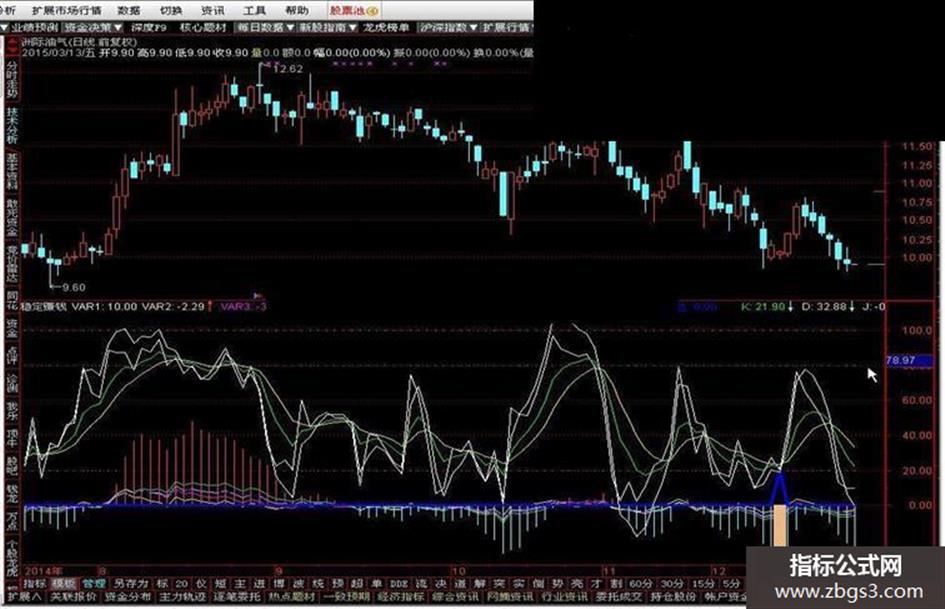Image resolution: width=945 pixels, height=609 pixels.
Task: Open the 资金 side tab
Action: point(11,329)
